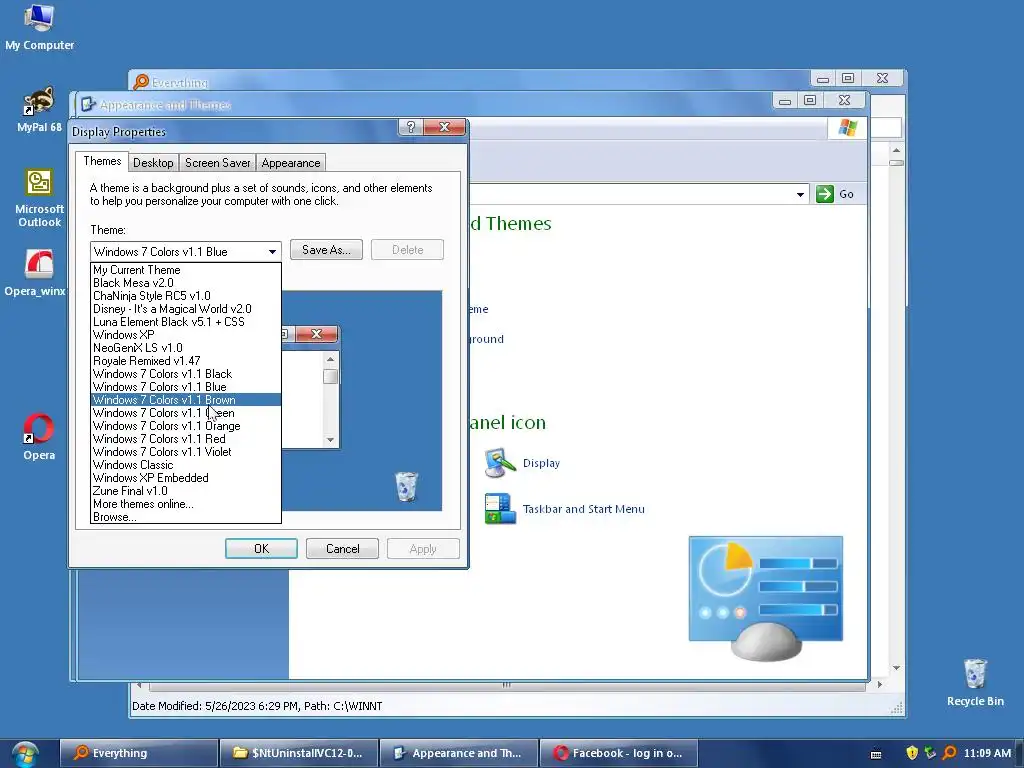The image size is (1024, 768).
Task: Click the Recycle Bin in theme preview
Action: 406,487
